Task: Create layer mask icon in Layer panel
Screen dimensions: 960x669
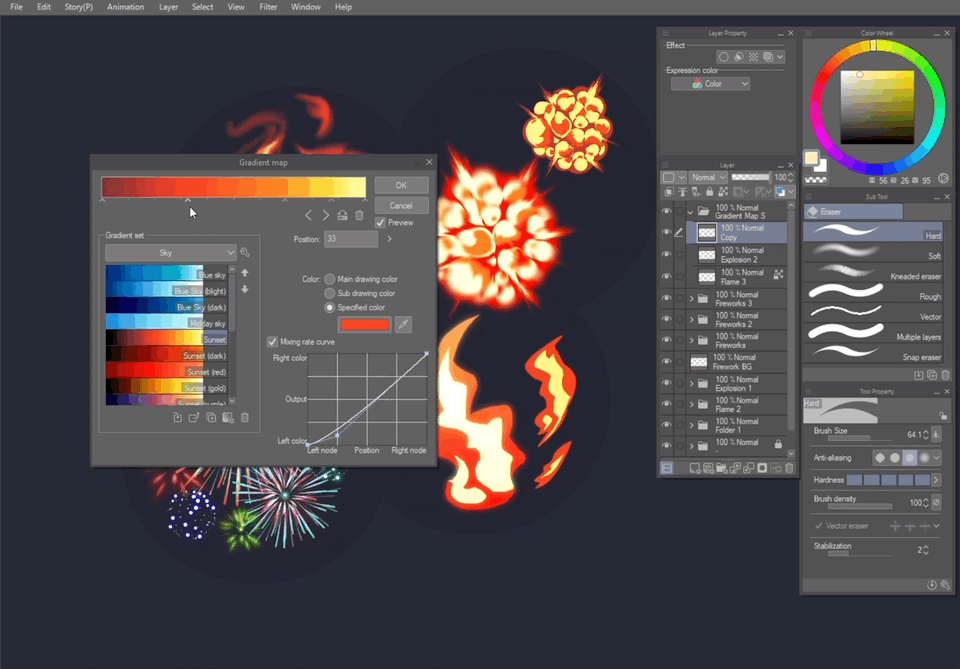Action: tap(762, 468)
